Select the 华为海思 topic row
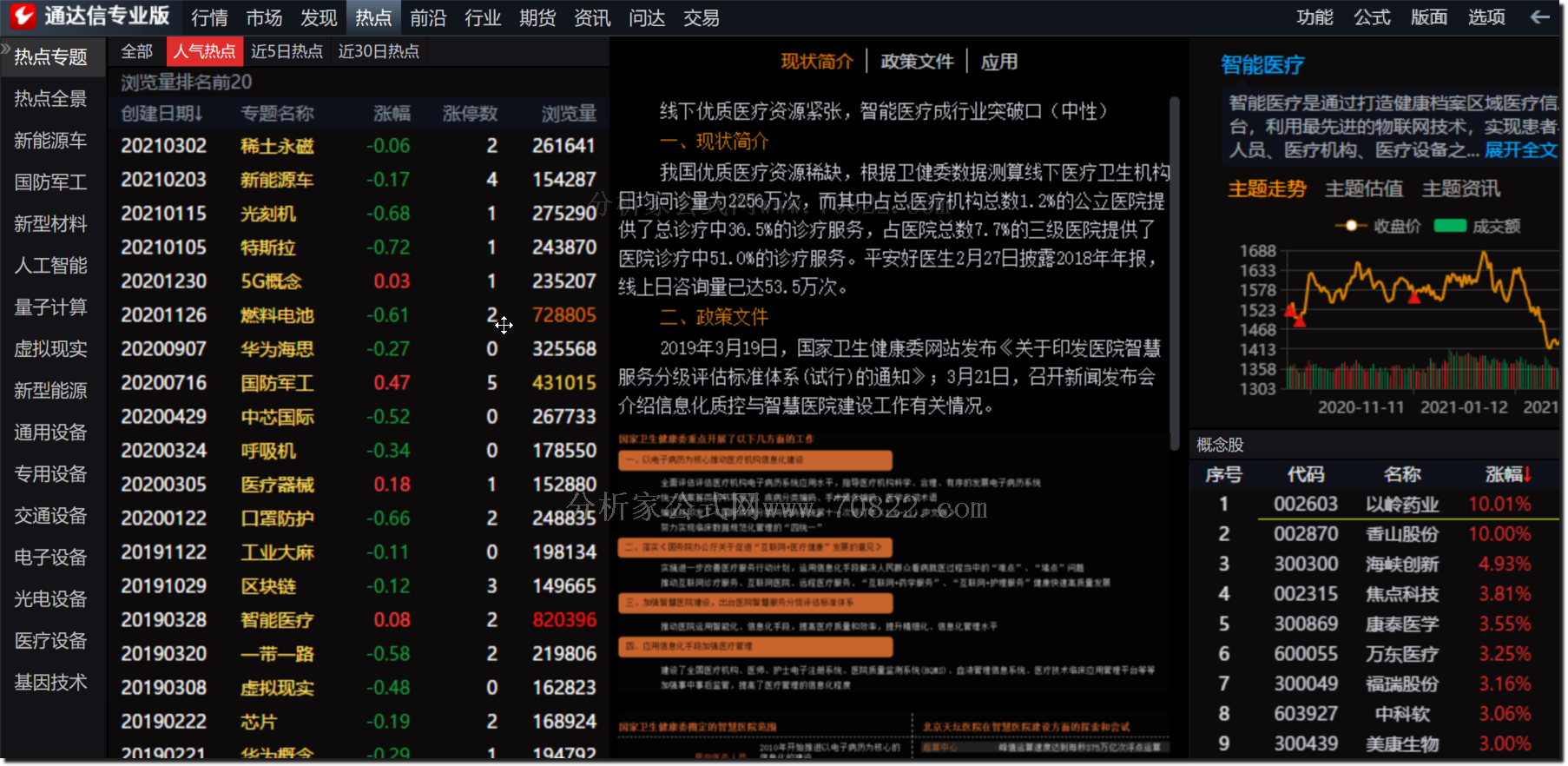 coord(358,349)
